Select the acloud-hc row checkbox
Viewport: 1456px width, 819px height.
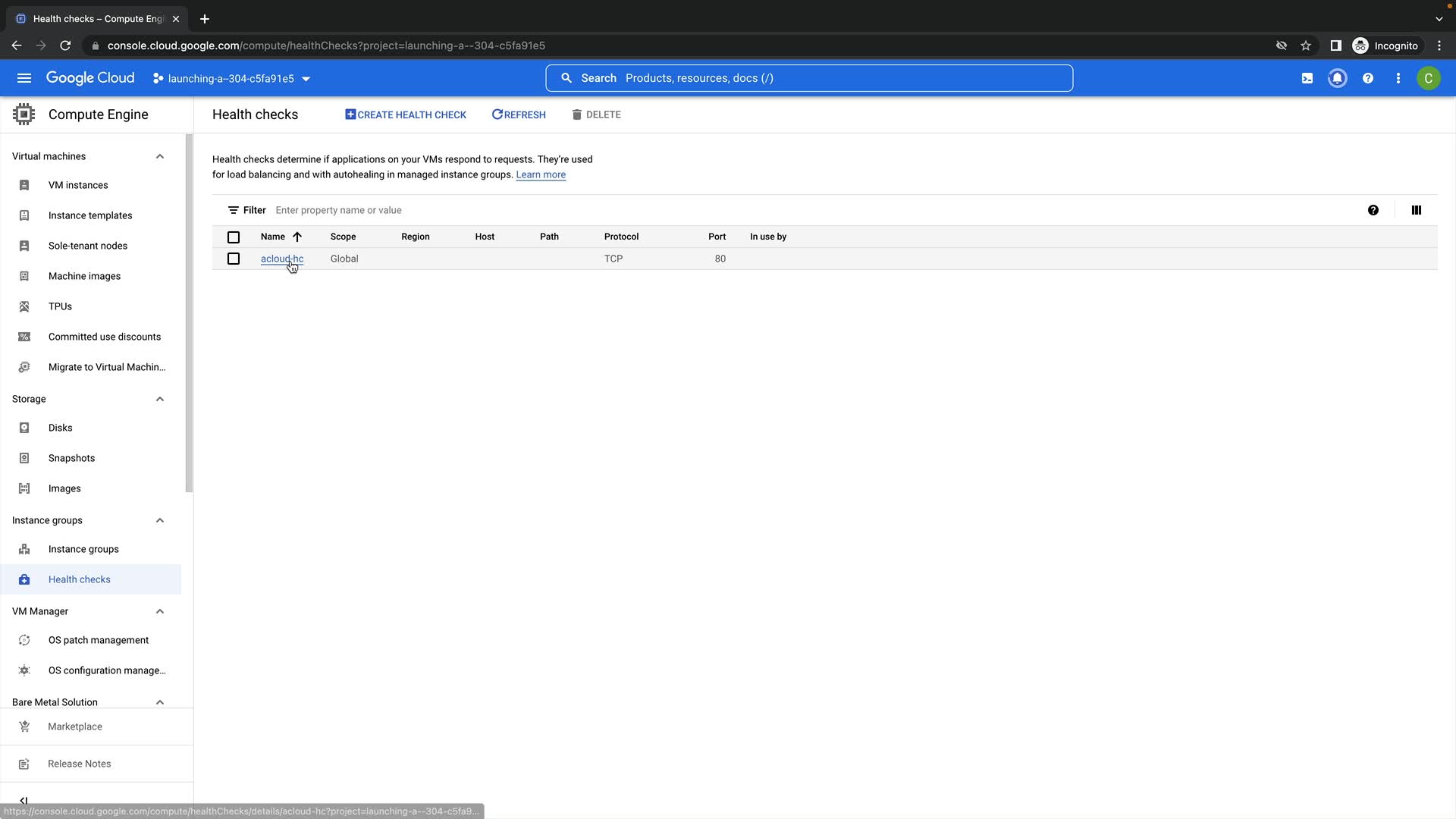click(x=234, y=259)
